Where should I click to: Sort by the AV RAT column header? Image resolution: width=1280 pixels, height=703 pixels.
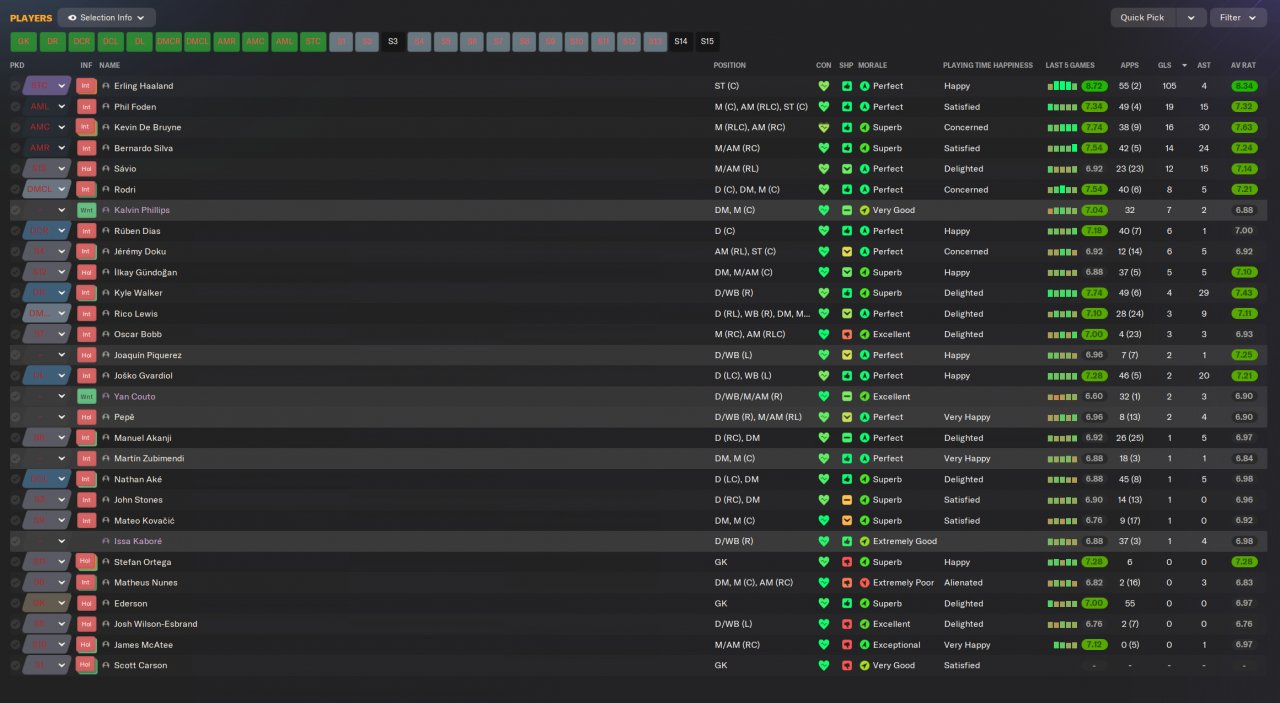pyautogui.click(x=1244, y=65)
